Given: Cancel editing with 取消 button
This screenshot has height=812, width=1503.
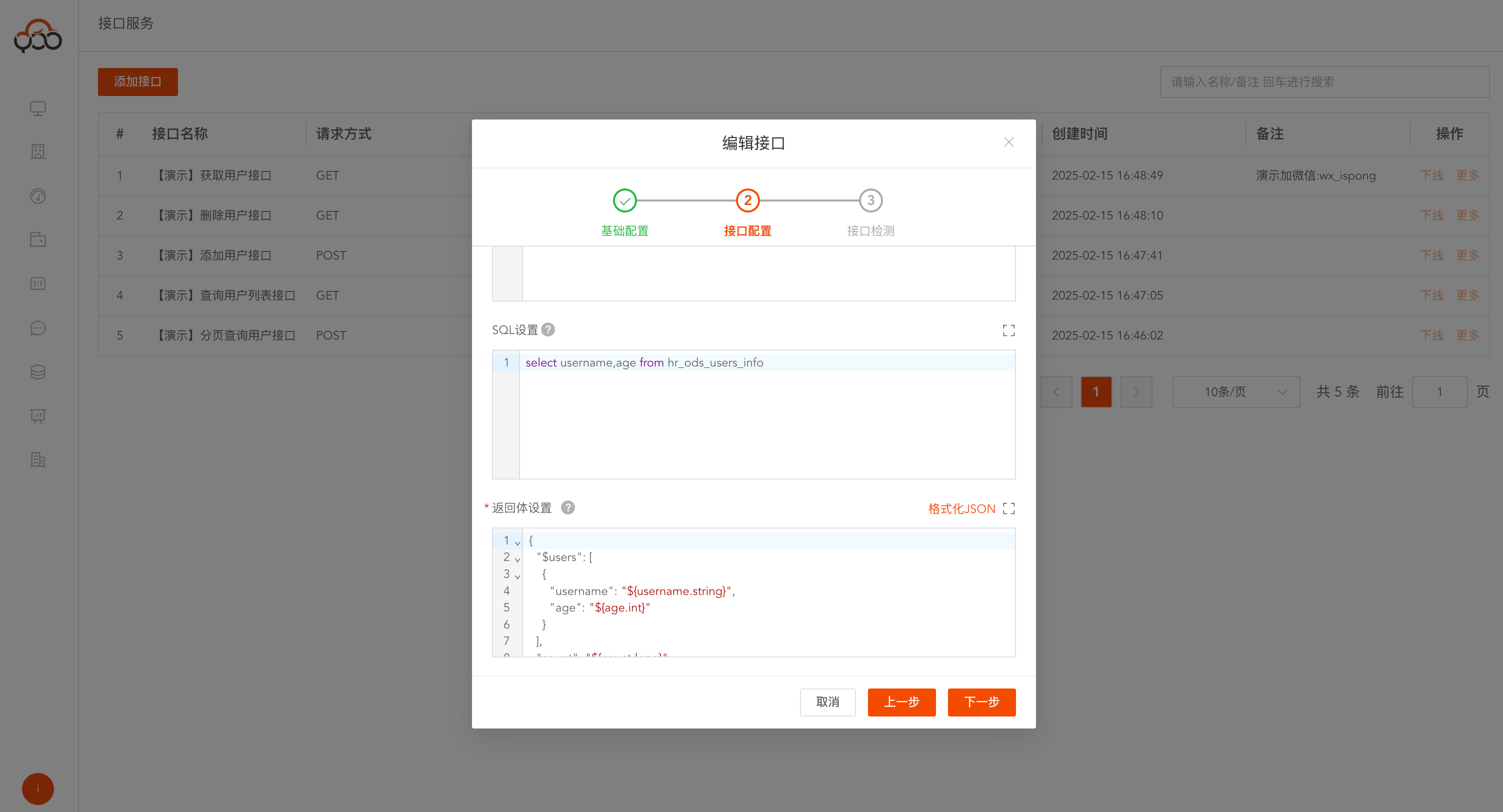Looking at the screenshot, I should click(827, 702).
